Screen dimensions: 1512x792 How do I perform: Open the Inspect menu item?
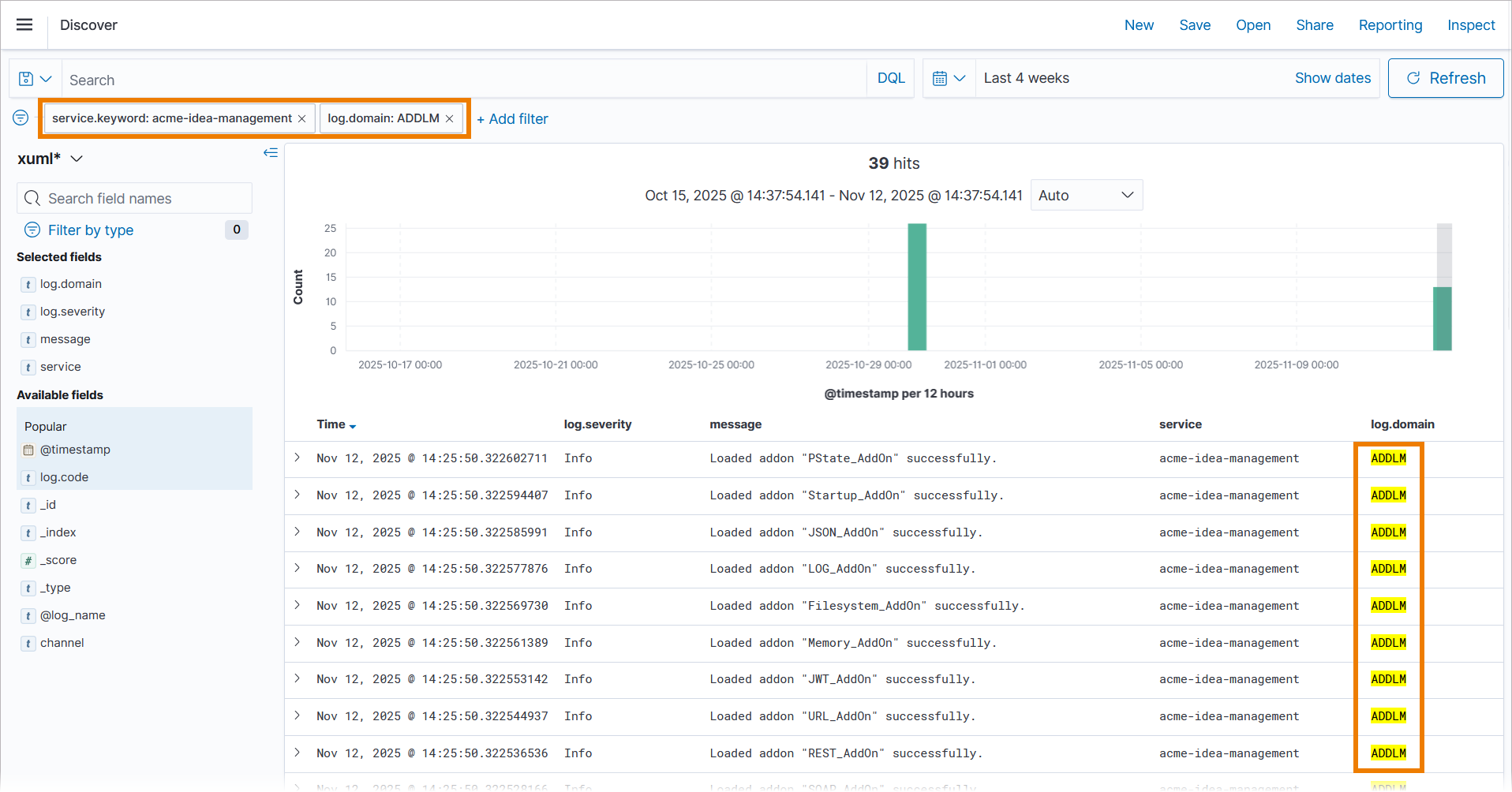[x=1470, y=25]
